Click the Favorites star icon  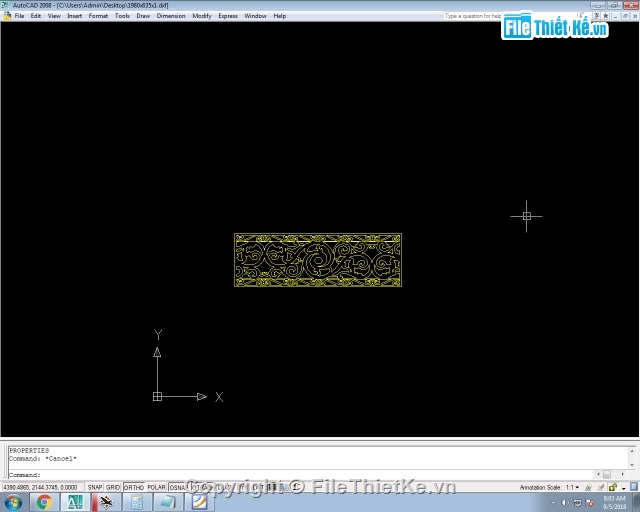[606, 16]
